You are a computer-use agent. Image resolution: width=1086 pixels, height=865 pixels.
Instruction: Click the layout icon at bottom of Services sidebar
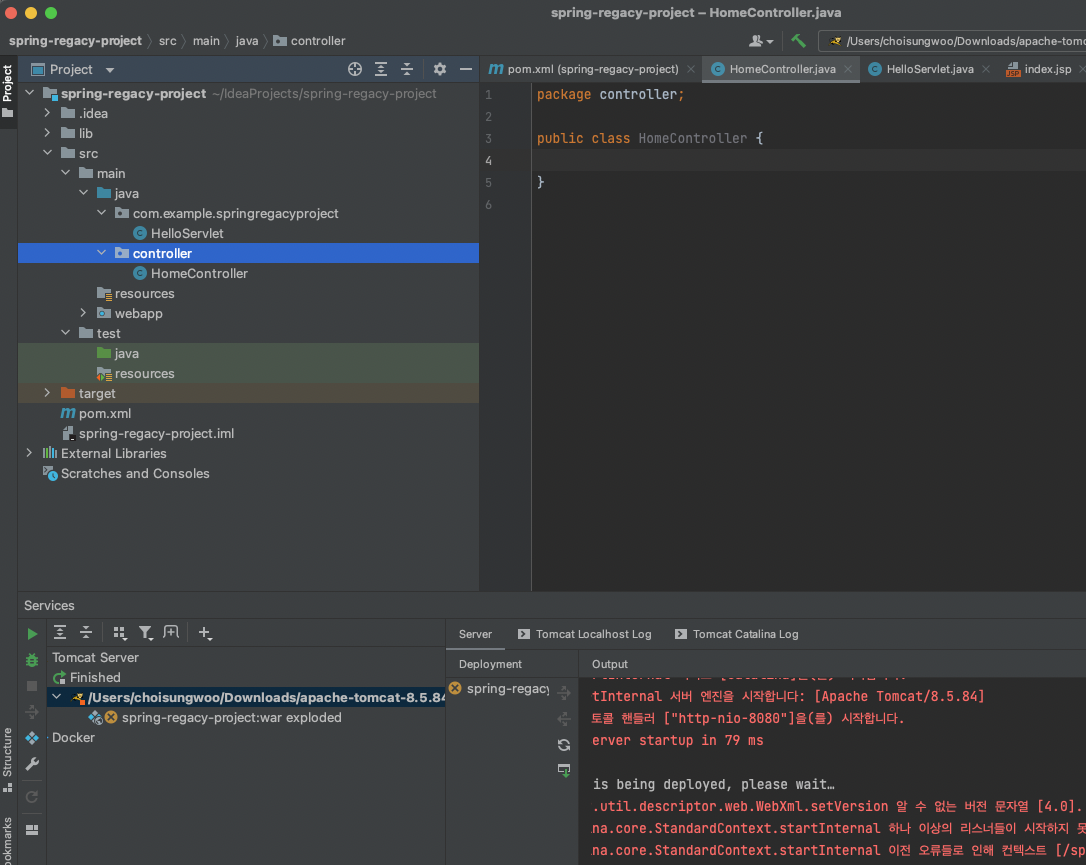32,830
